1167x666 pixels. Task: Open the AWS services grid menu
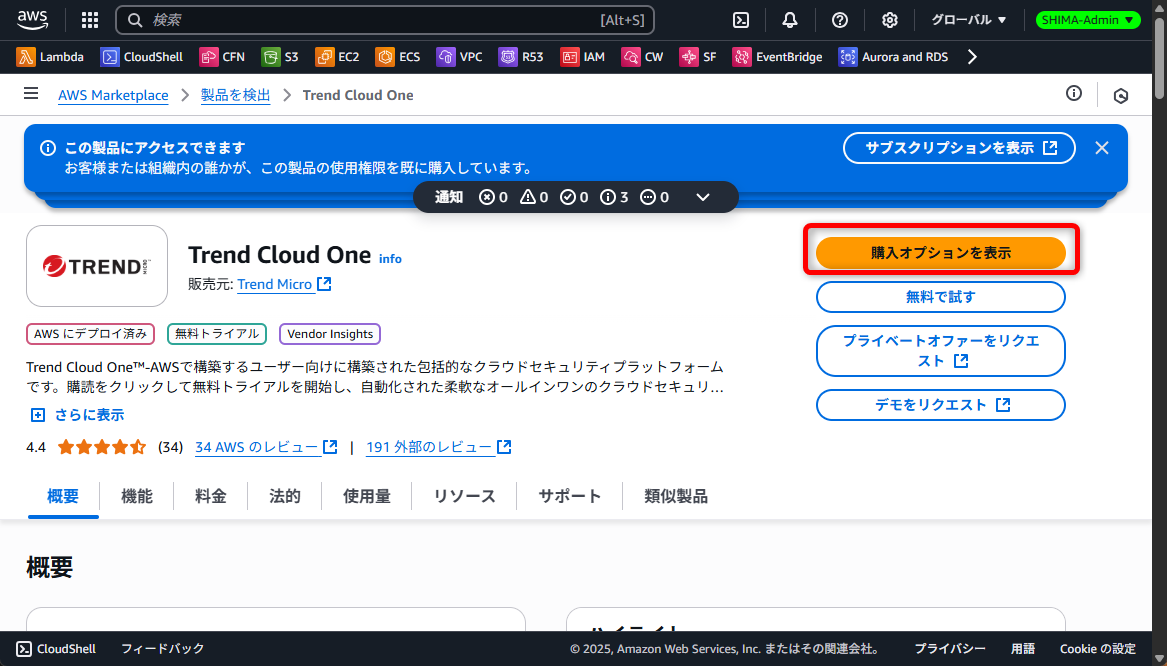coord(89,20)
